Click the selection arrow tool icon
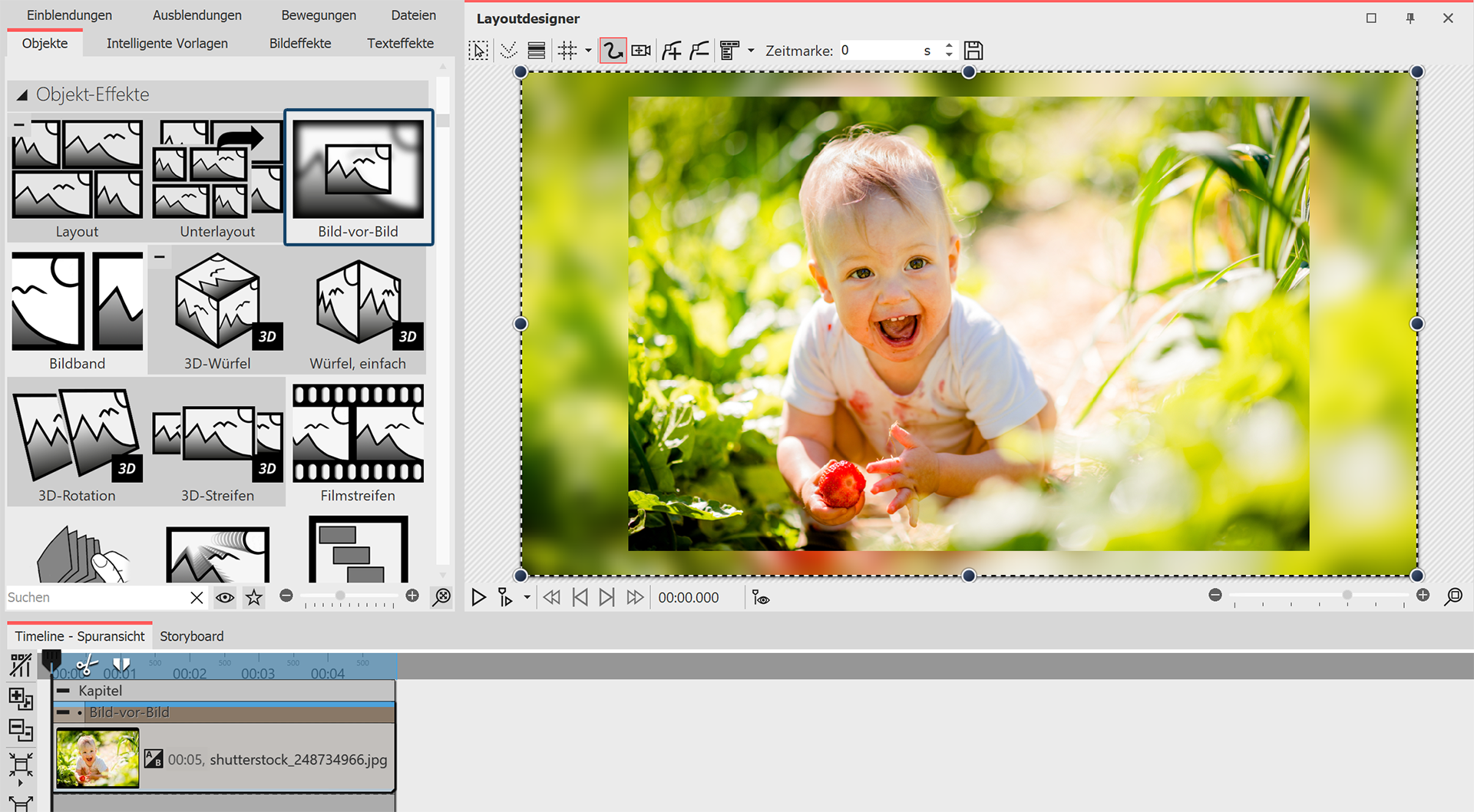The image size is (1474, 812). (478, 51)
